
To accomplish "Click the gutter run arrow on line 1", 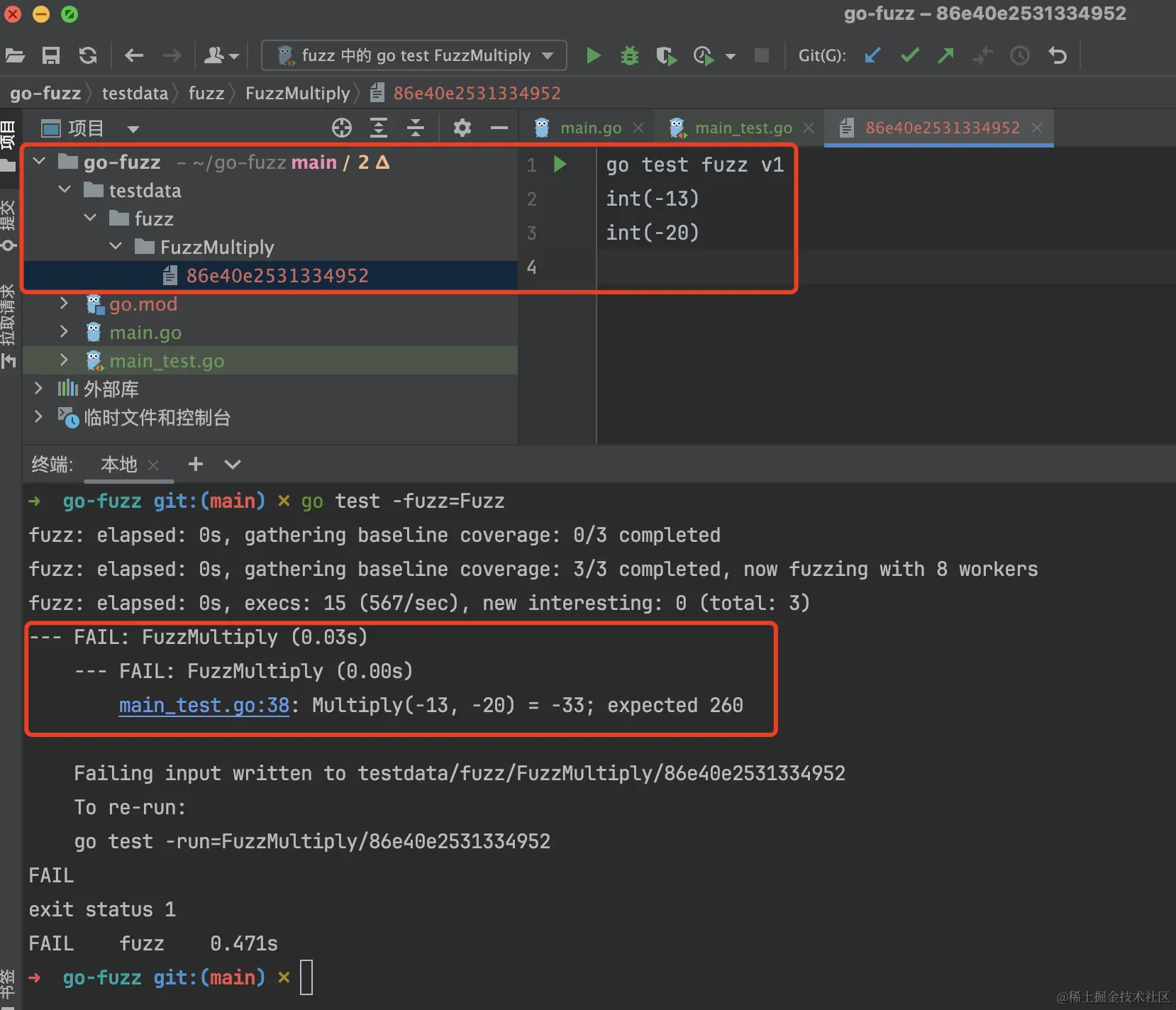I will 560,165.
